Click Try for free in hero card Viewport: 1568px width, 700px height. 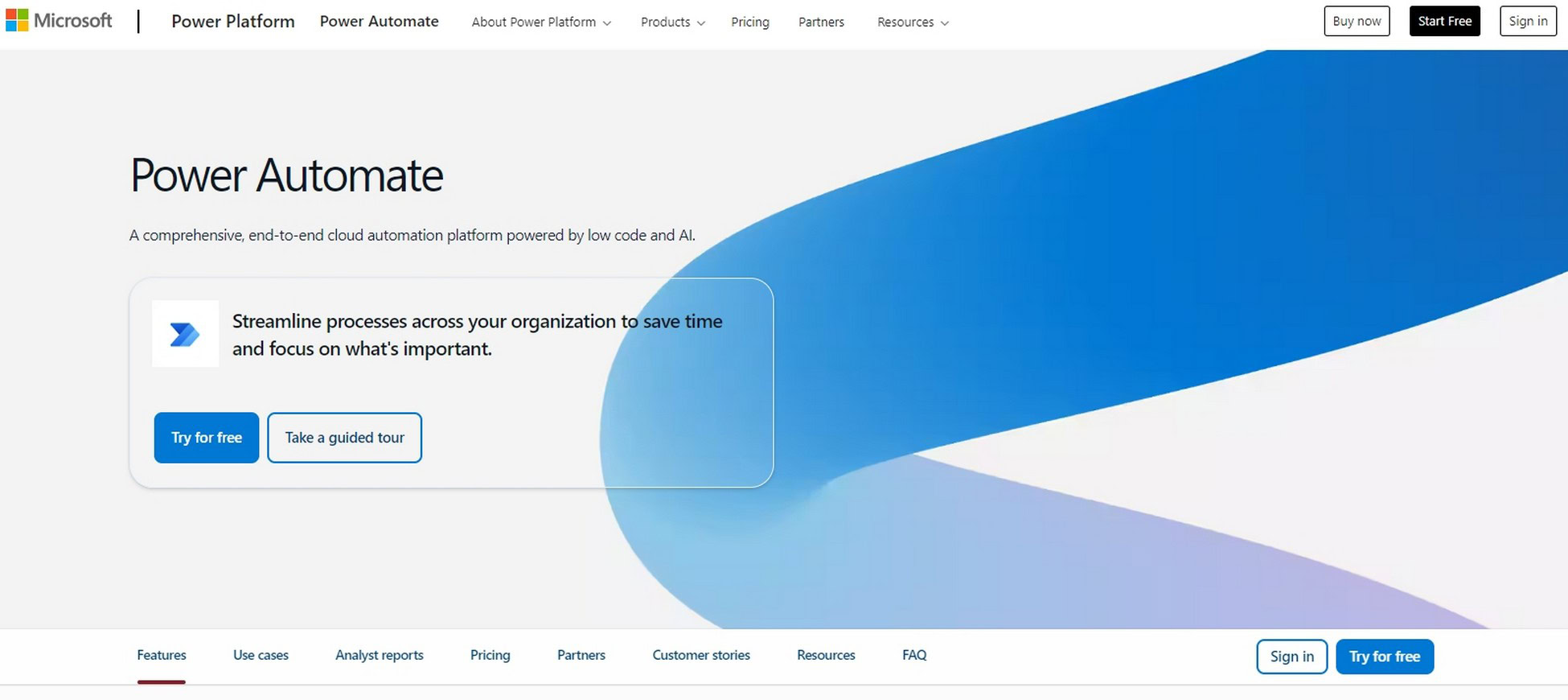[207, 438]
